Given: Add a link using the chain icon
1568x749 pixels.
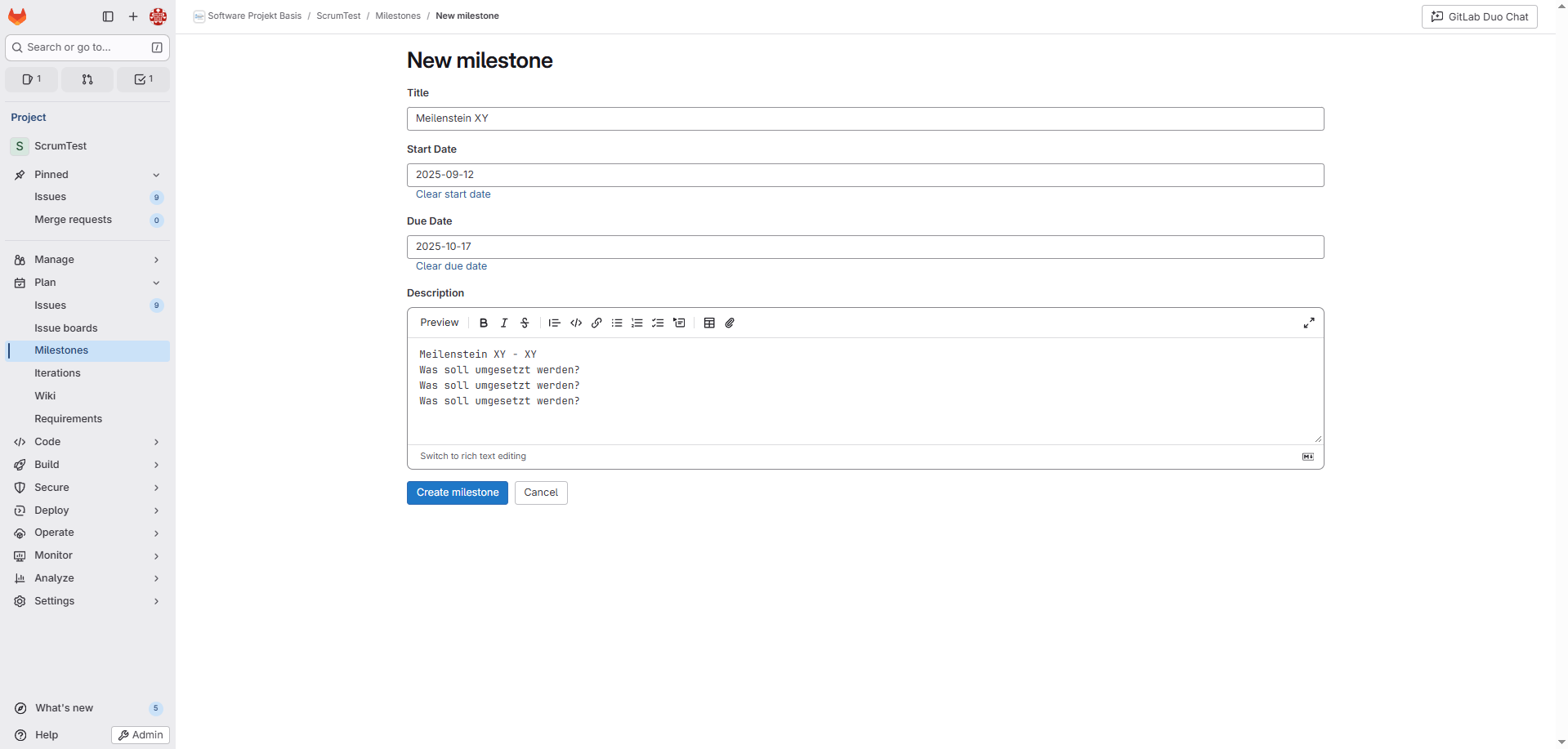Looking at the screenshot, I should pyautogui.click(x=596, y=323).
